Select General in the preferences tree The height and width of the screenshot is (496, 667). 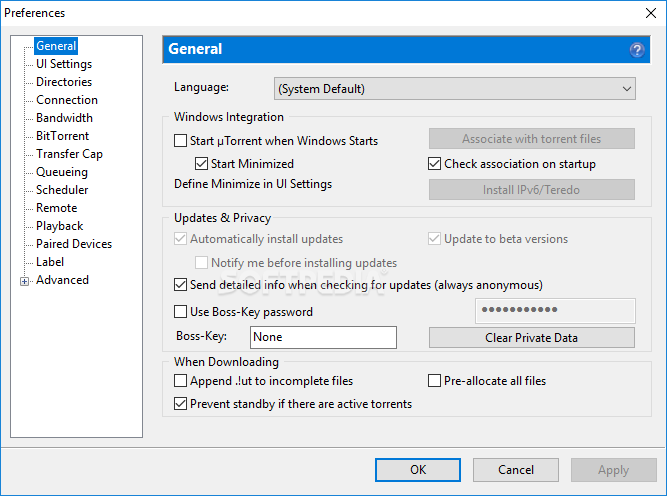(56, 46)
